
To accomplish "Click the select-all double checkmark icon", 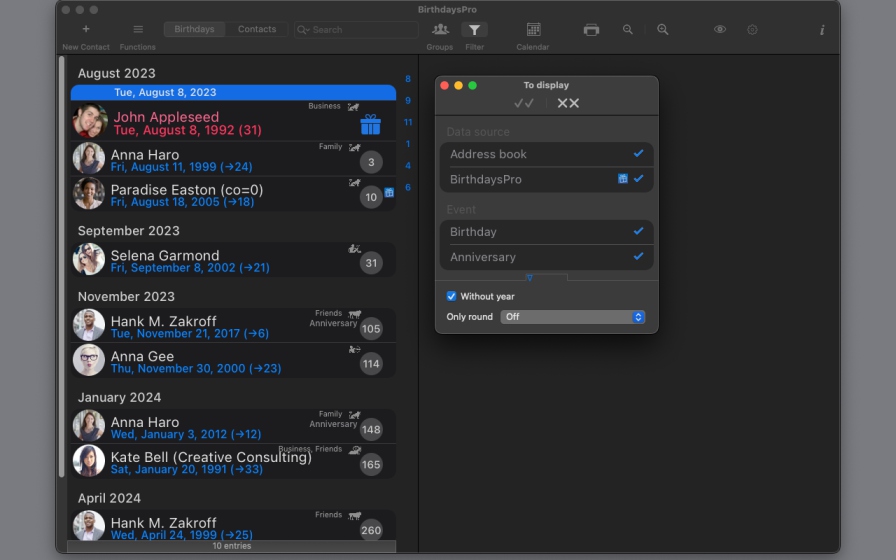I will pos(523,103).
